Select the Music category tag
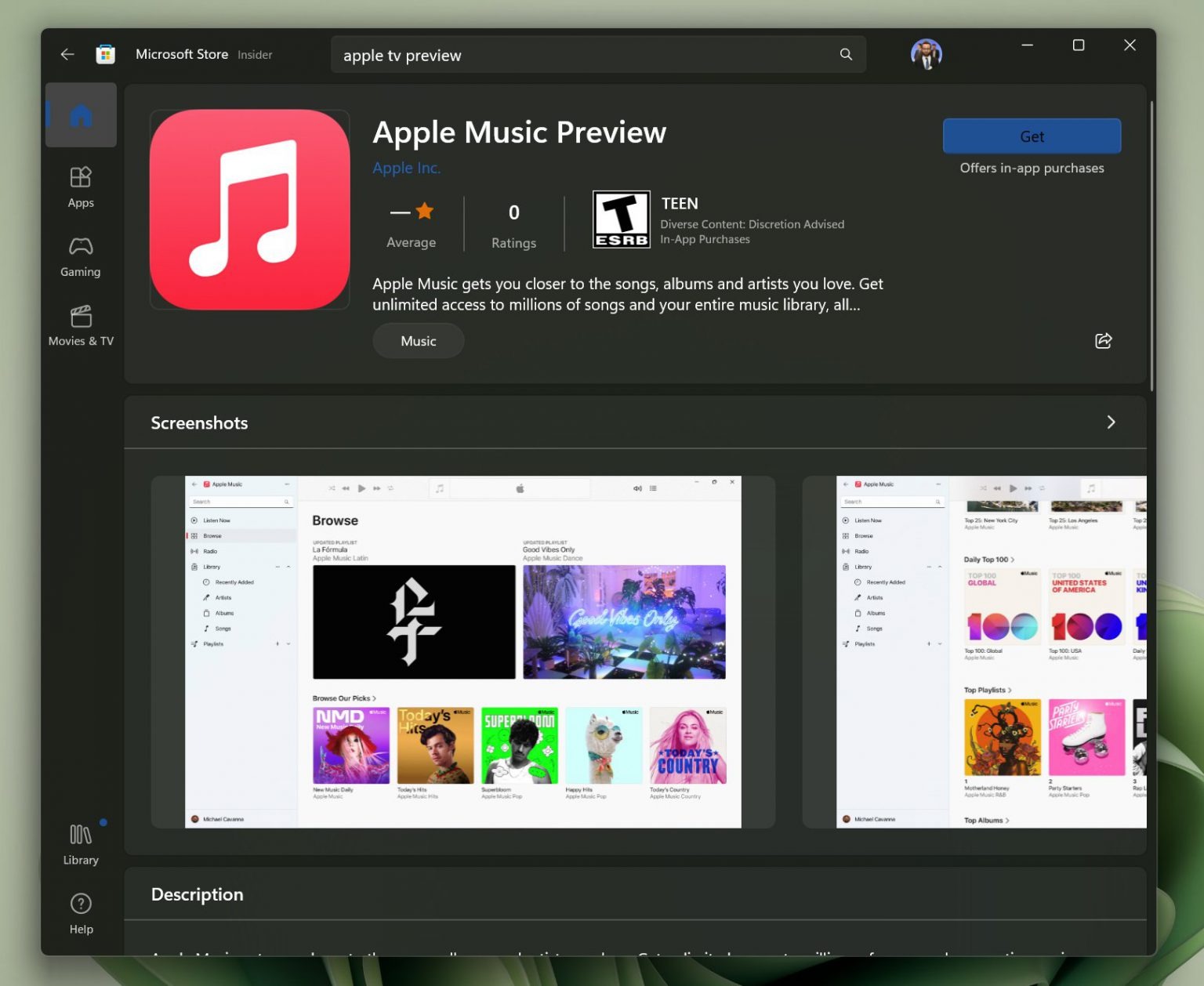 (419, 341)
